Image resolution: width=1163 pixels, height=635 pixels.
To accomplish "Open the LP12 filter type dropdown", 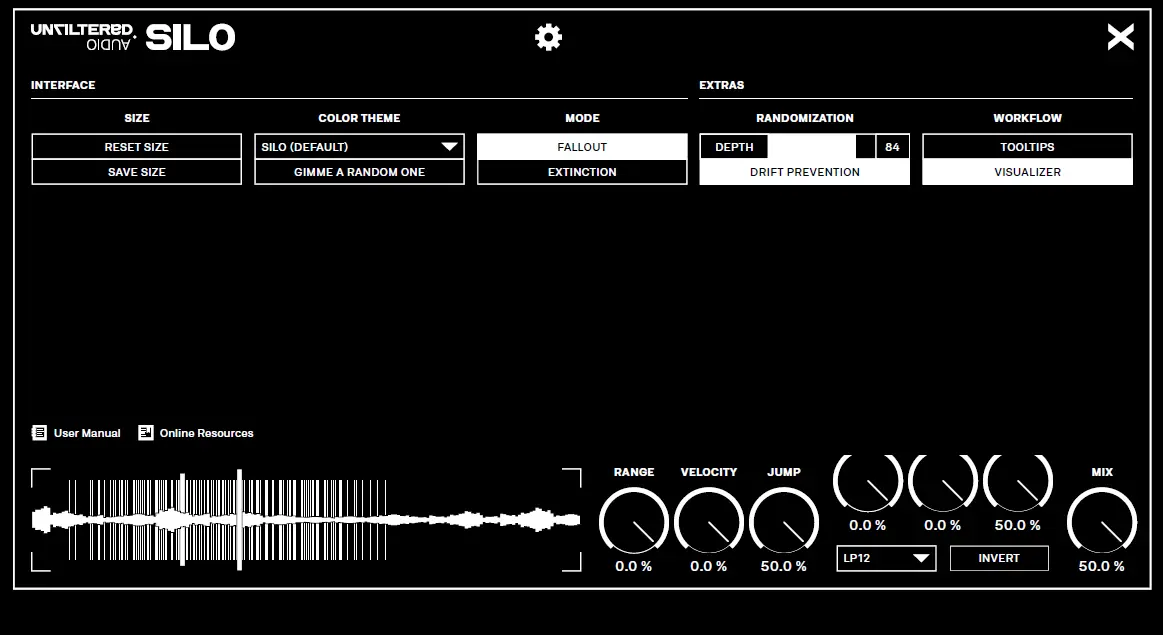I will 886,558.
